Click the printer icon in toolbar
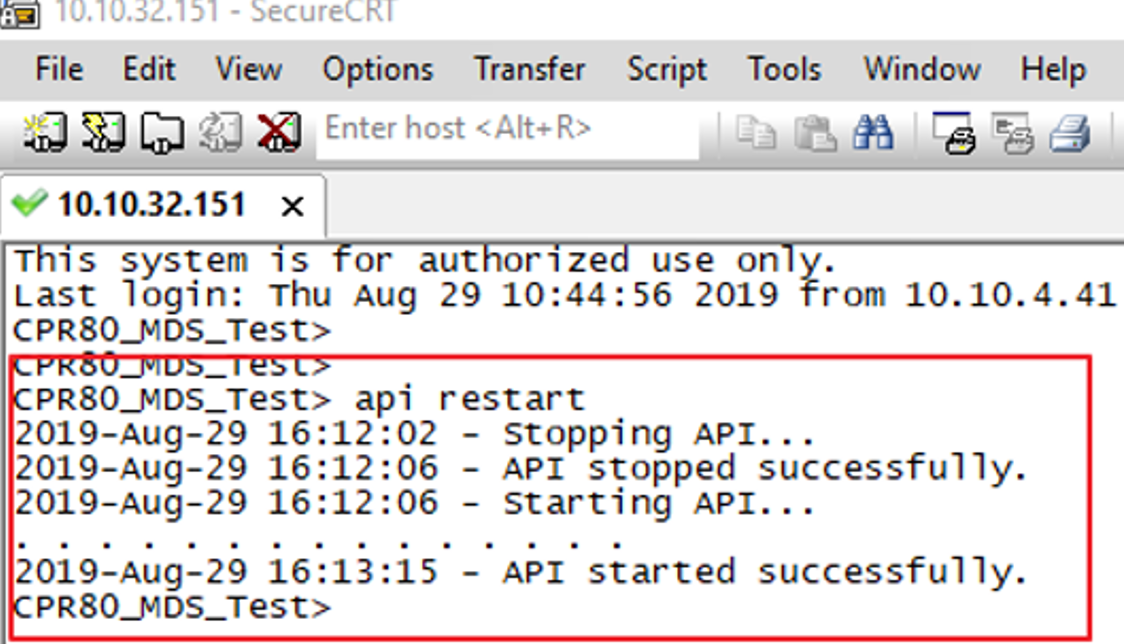This screenshot has width=1124, height=644. click(x=1069, y=132)
